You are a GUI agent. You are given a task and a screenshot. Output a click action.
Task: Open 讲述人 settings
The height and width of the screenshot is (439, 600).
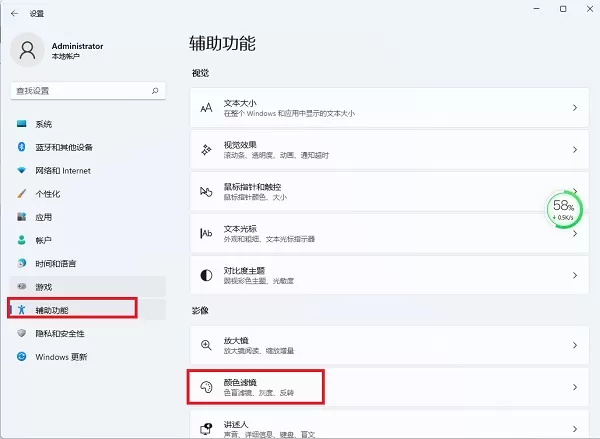pos(389,424)
